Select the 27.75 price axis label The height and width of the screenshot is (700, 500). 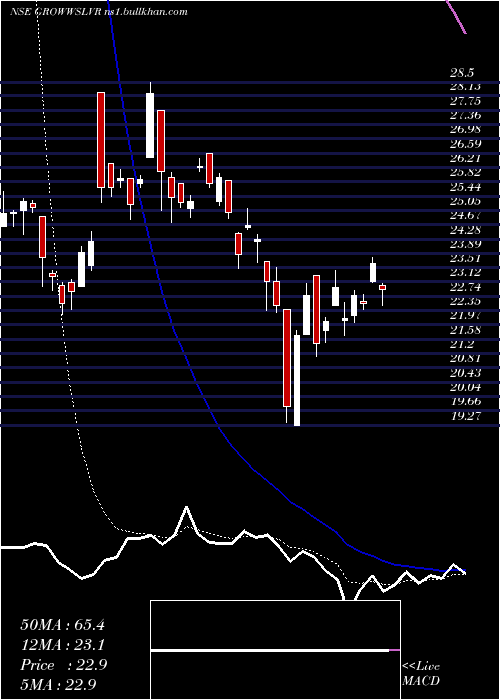tap(465, 101)
